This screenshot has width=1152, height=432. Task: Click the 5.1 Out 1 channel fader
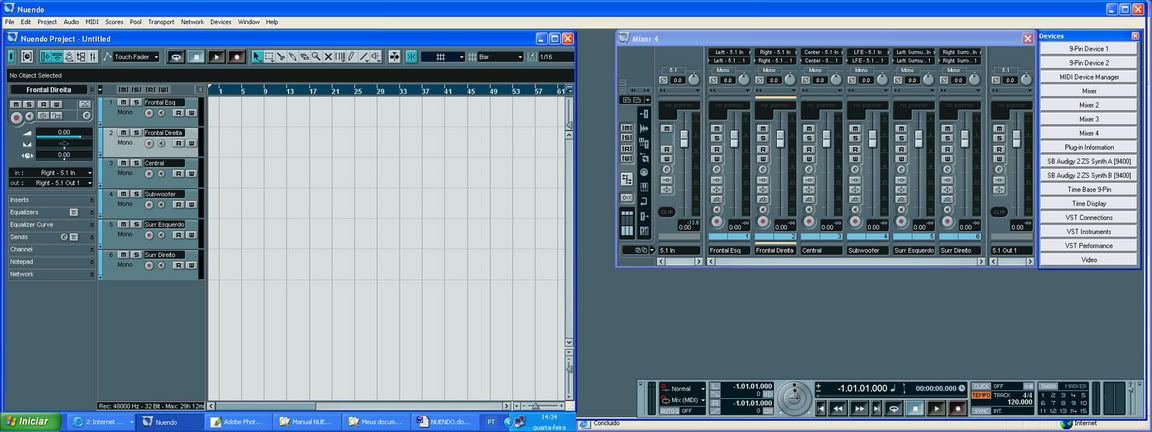pos(1017,138)
